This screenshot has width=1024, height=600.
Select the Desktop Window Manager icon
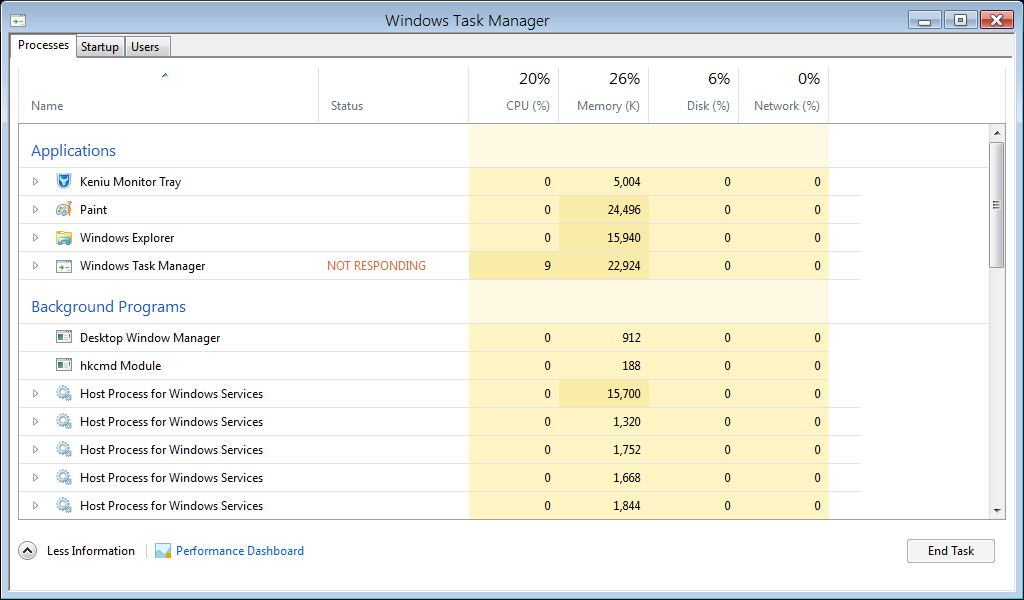point(63,338)
